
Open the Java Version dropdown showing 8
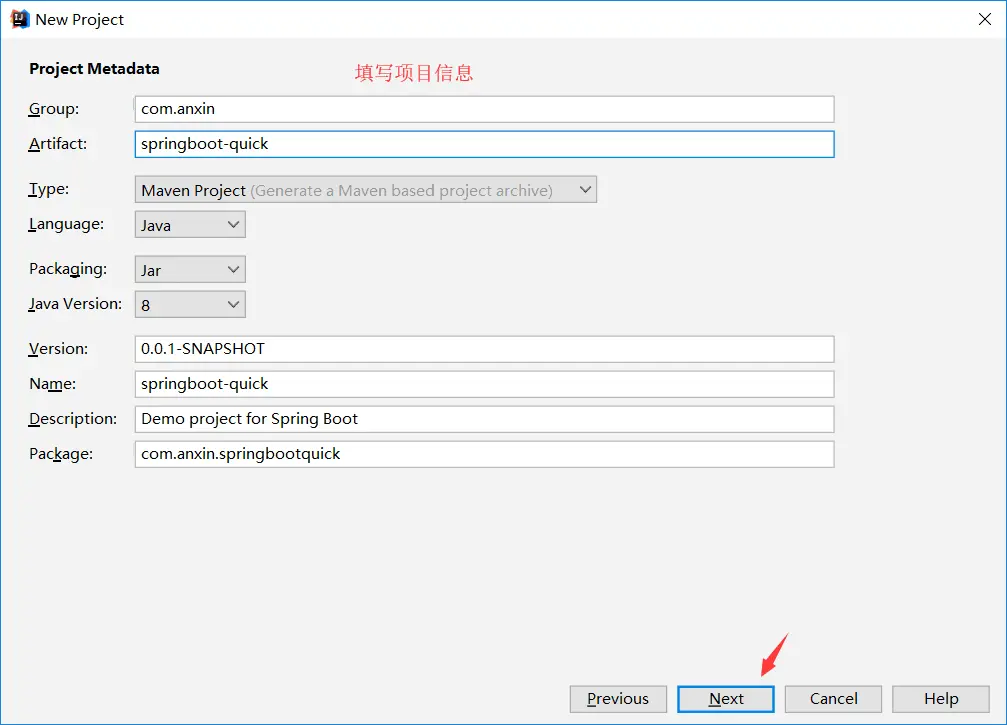(190, 304)
